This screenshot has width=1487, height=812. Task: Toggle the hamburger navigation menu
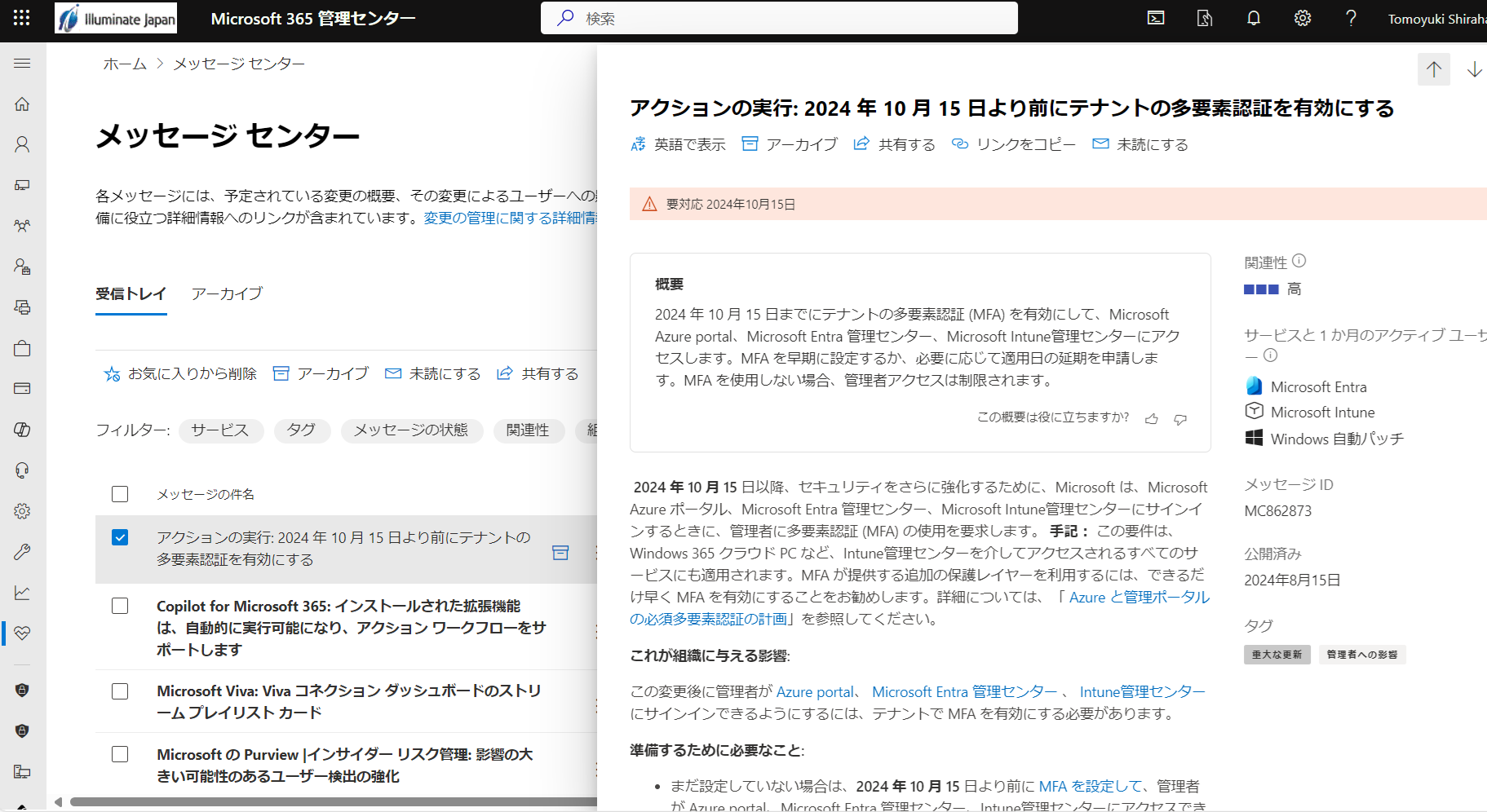coord(22,63)
